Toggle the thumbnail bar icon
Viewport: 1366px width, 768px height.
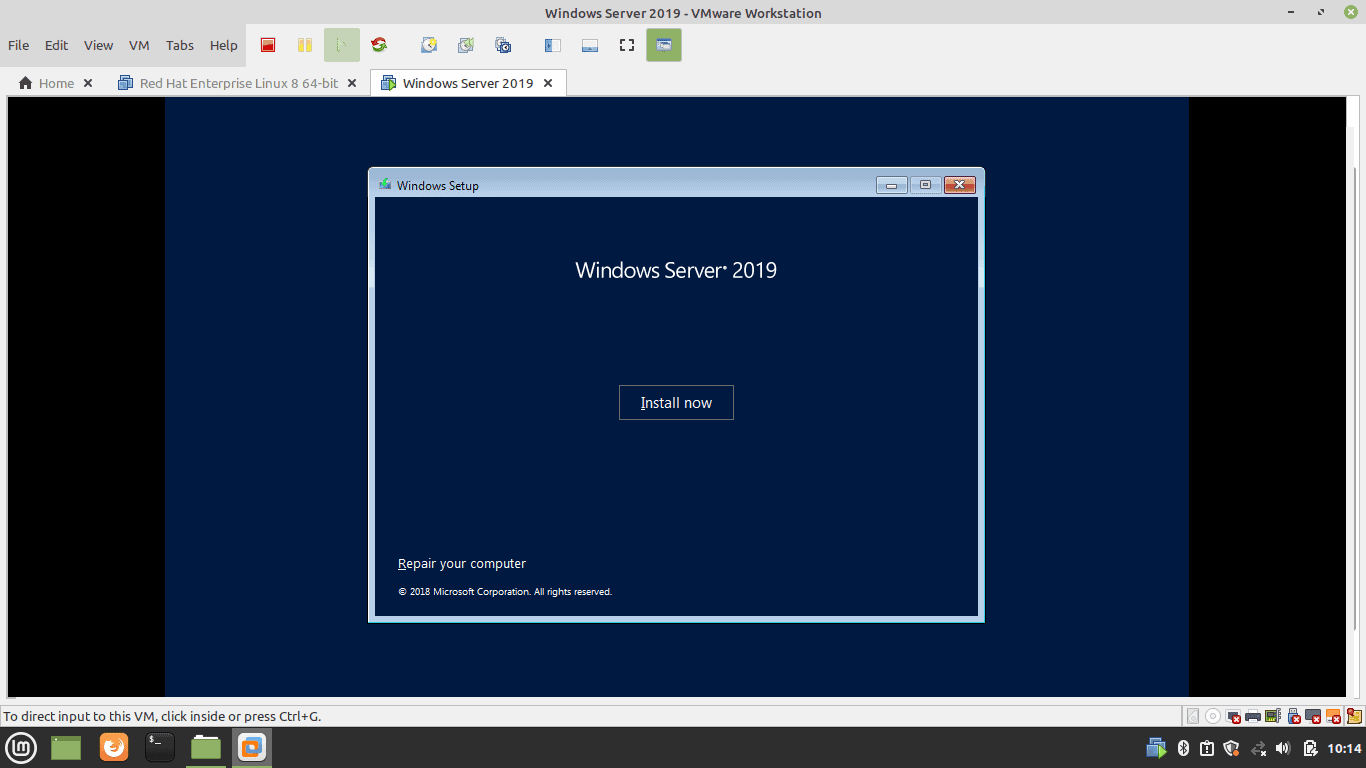[x=590, y=45]
